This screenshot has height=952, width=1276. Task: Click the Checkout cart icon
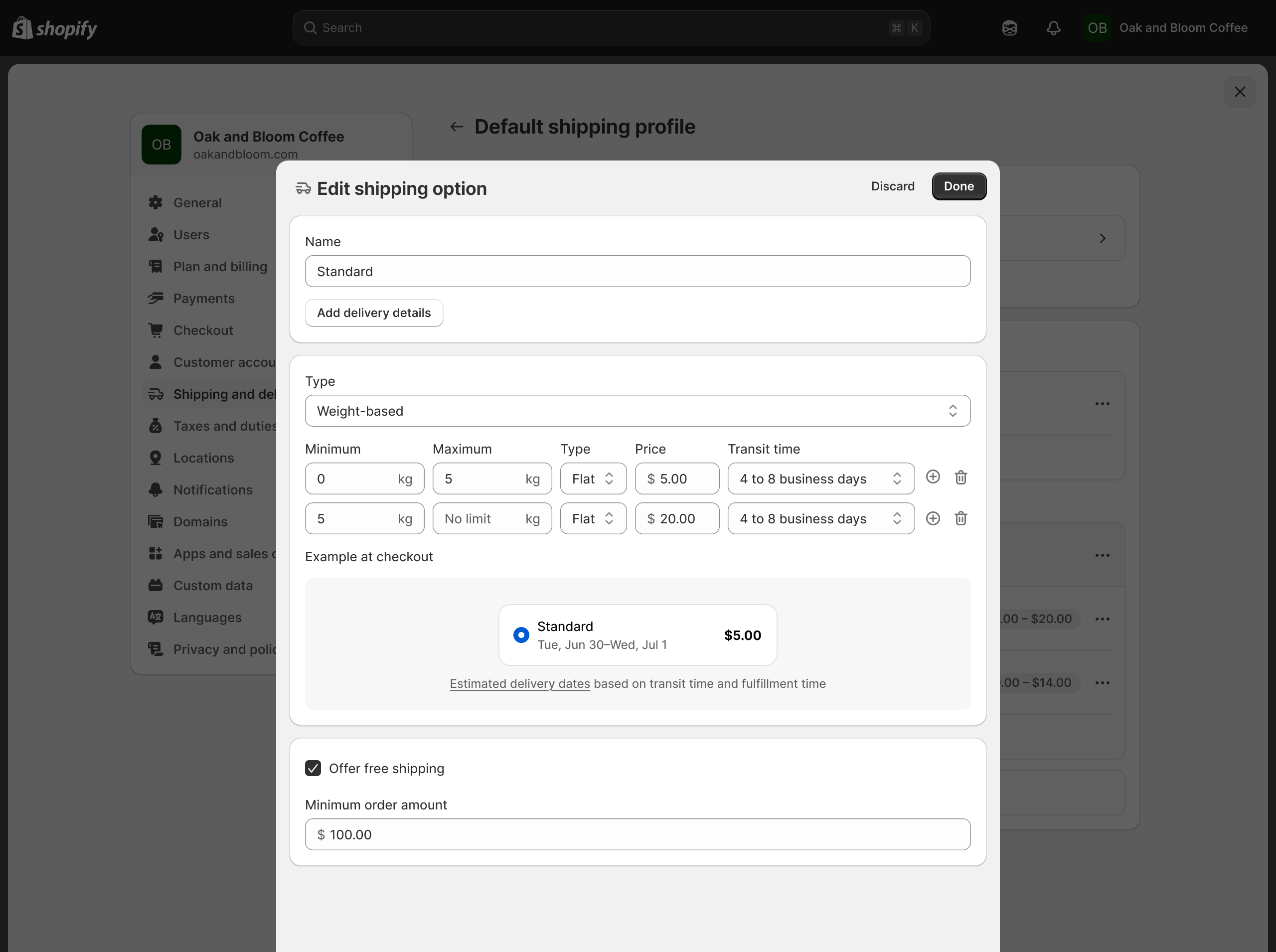pyautogui.click(x=156, y=330)
